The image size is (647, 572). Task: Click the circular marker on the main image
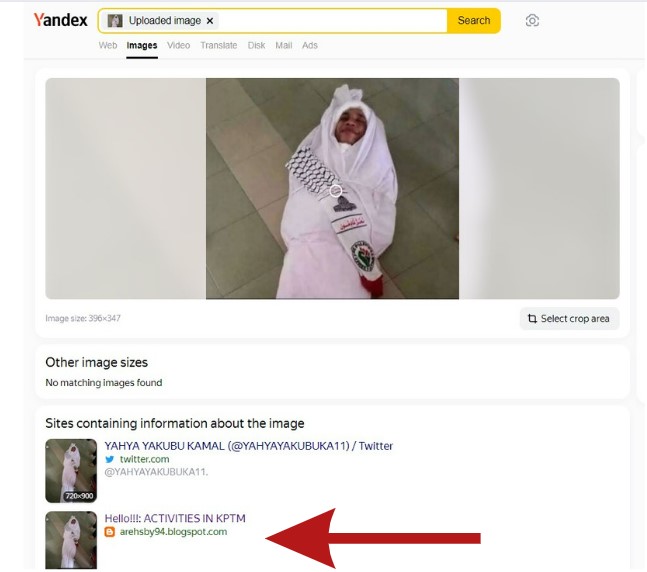tap(337, 190)
